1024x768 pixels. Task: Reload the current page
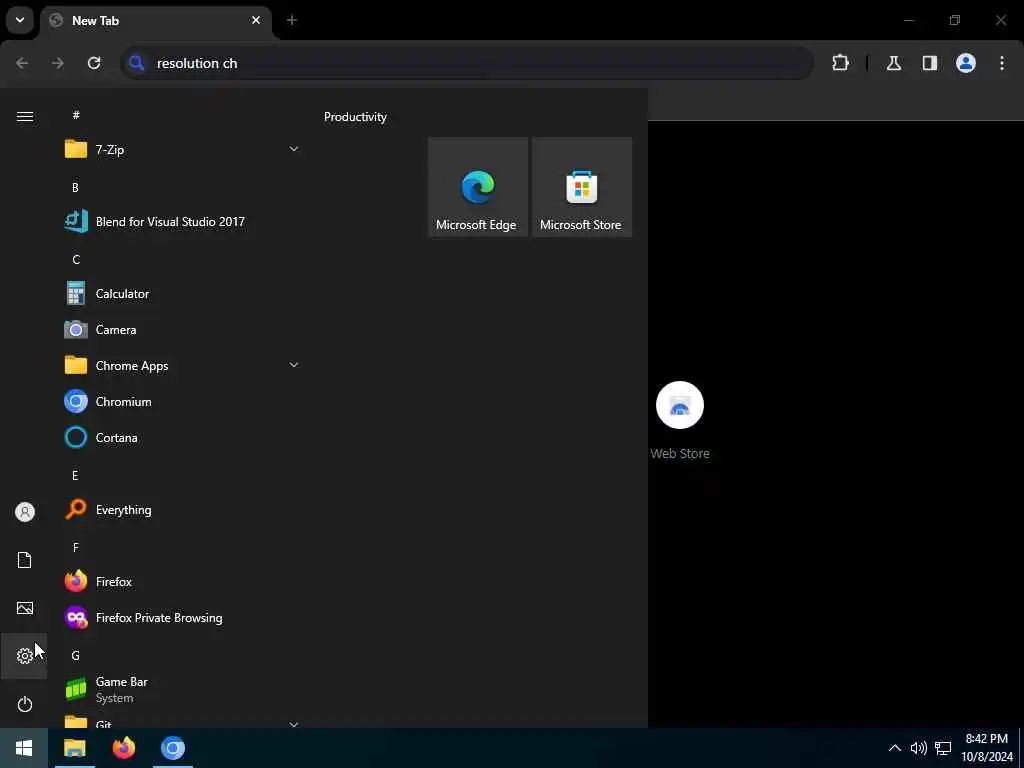(94, 63)
